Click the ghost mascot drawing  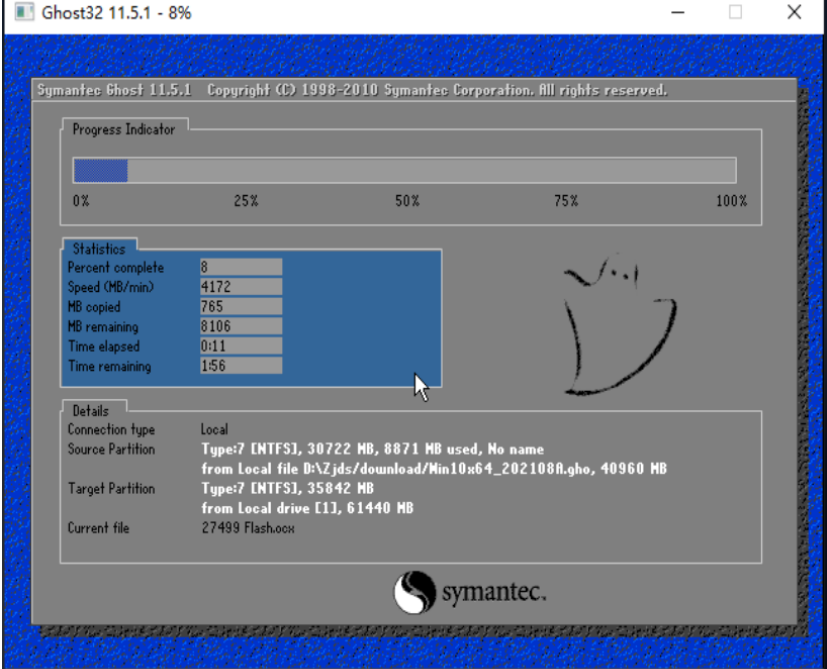point(619,324)
